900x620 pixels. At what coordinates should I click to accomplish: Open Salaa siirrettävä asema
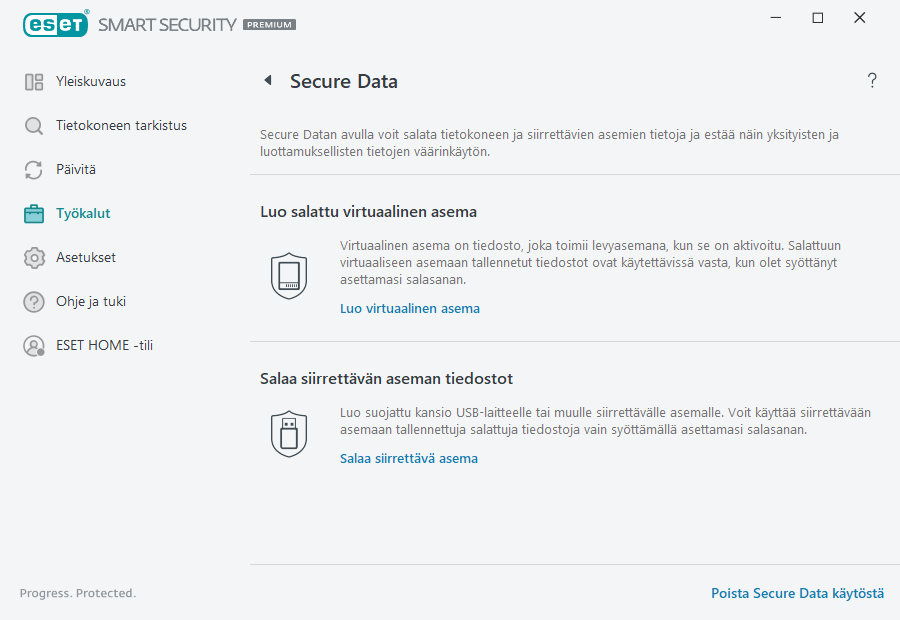click(407, 458)
